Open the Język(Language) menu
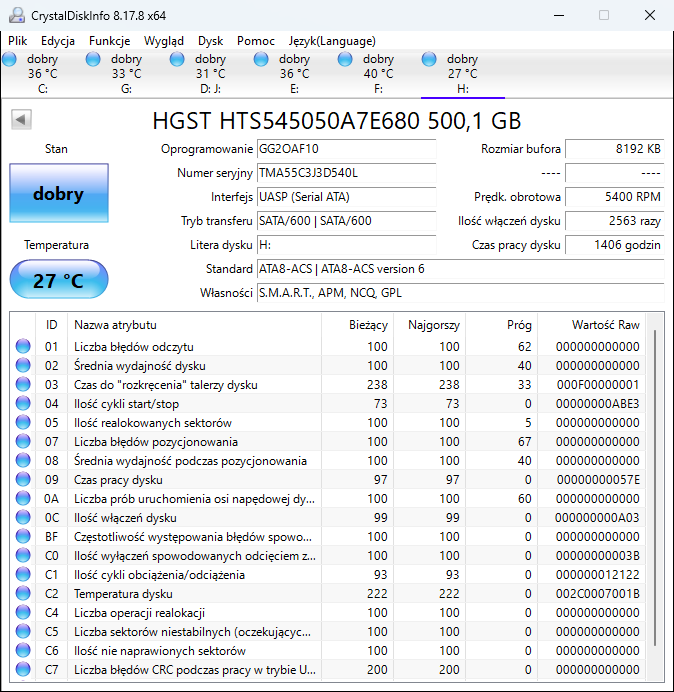 pyautogui.click(x=332, y=41)
